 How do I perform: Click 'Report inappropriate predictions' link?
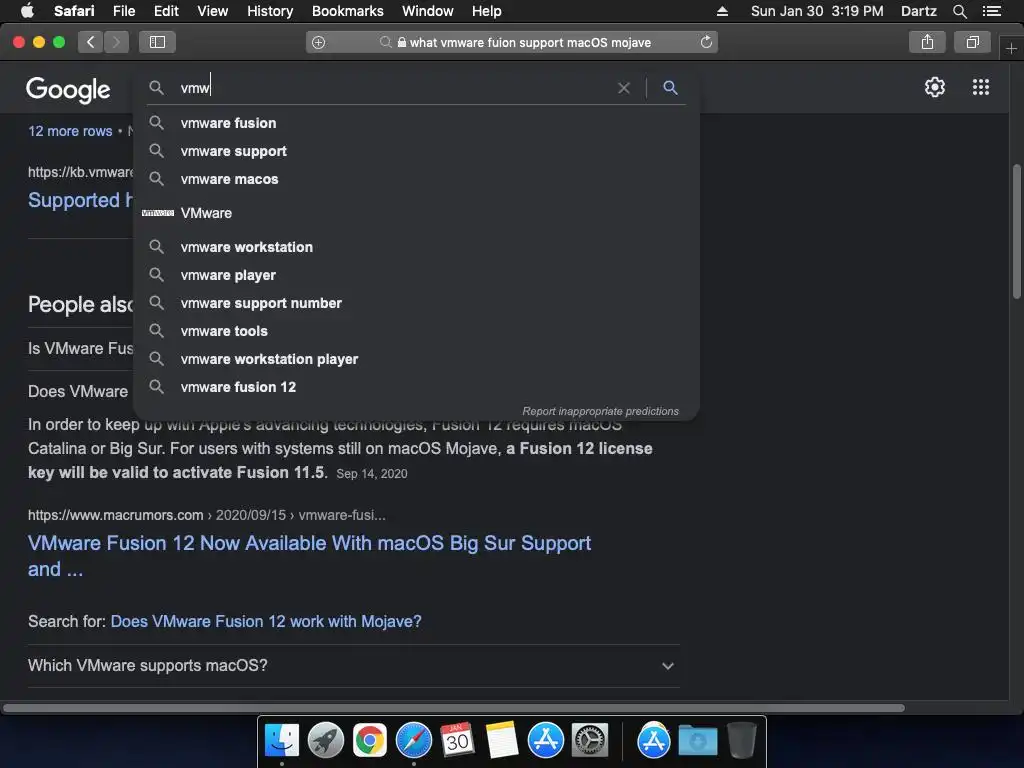pyautogui.click(x=600, y=411)
